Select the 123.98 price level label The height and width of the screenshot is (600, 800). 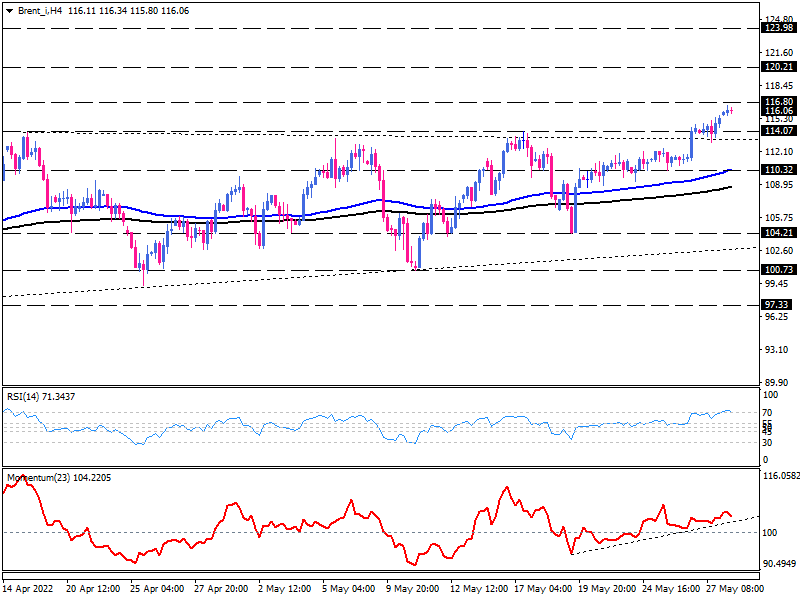pyautogui.click(x=777, y=29)
